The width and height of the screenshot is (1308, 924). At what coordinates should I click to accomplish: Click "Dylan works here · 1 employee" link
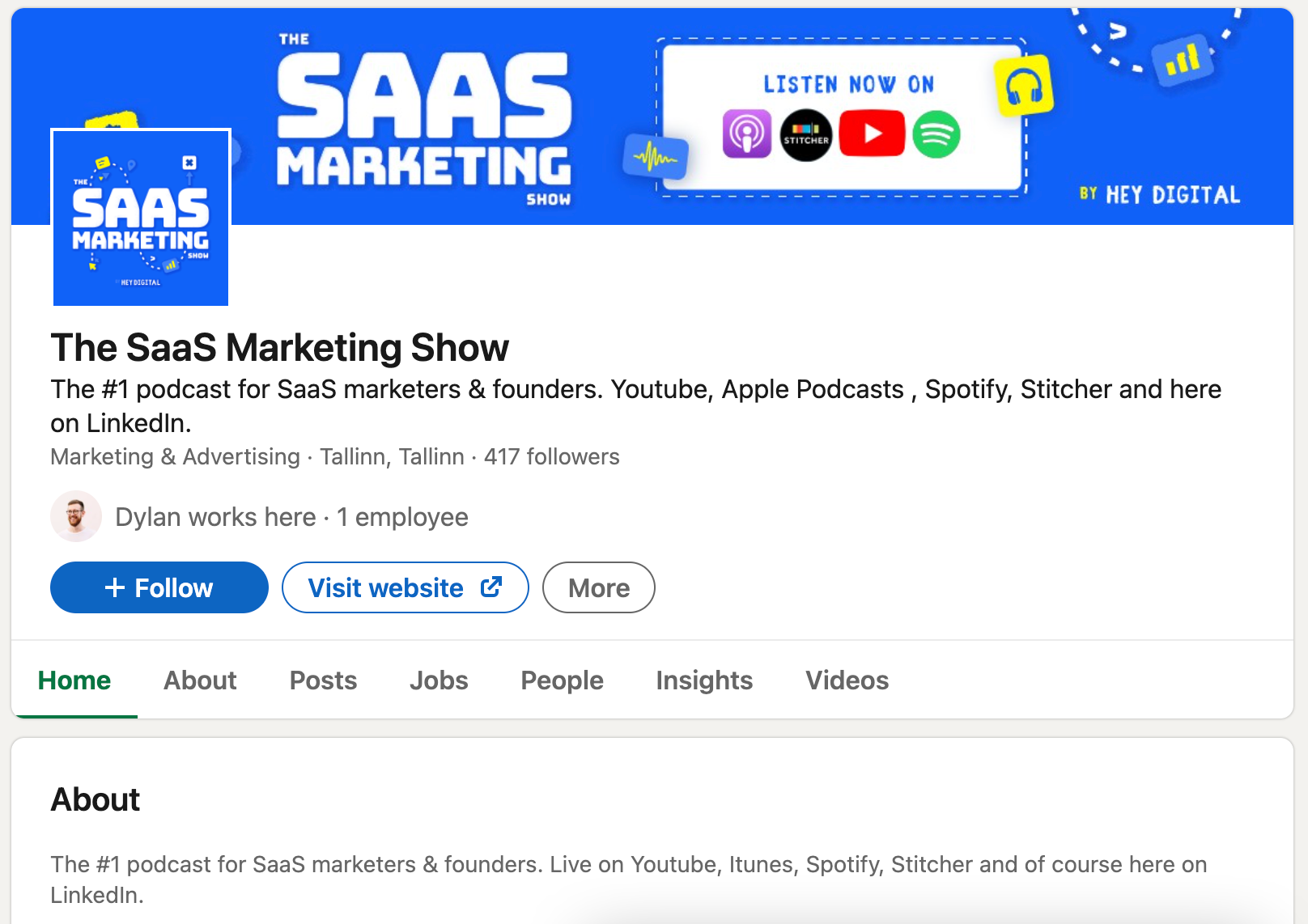coord(292,517)
